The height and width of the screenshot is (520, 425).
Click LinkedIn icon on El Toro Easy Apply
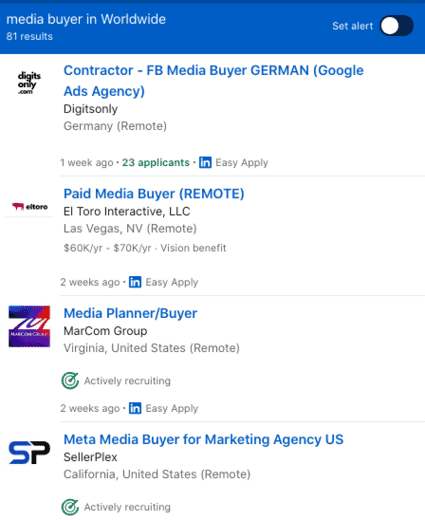[135, 282]
